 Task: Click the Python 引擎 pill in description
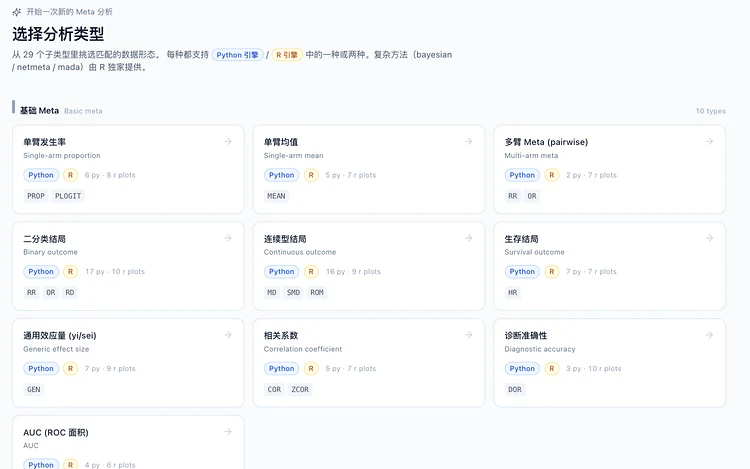(237, 55)
